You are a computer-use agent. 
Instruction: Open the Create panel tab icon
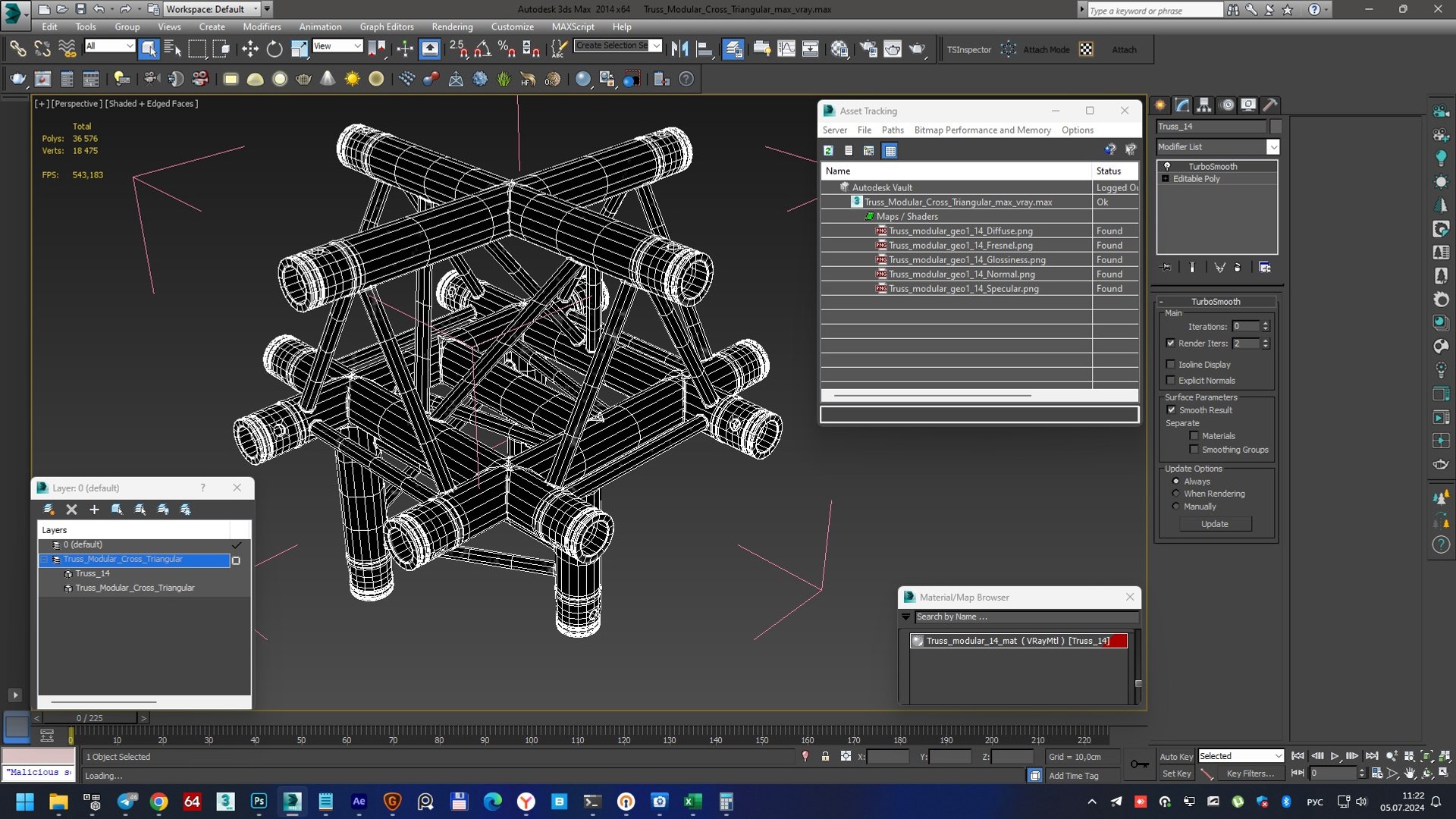point(1160,105)
